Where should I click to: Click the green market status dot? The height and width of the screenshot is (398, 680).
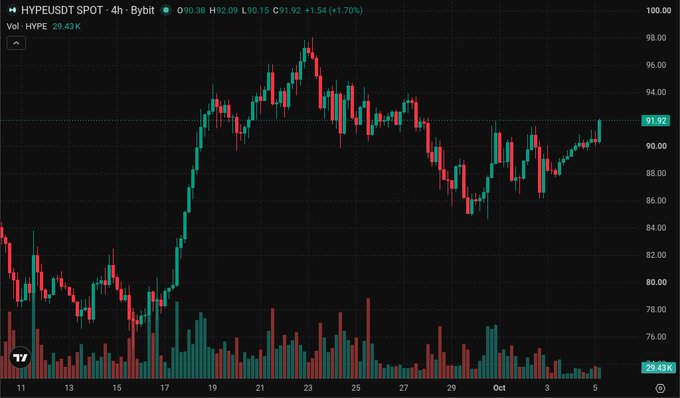[x=166, y=10]
